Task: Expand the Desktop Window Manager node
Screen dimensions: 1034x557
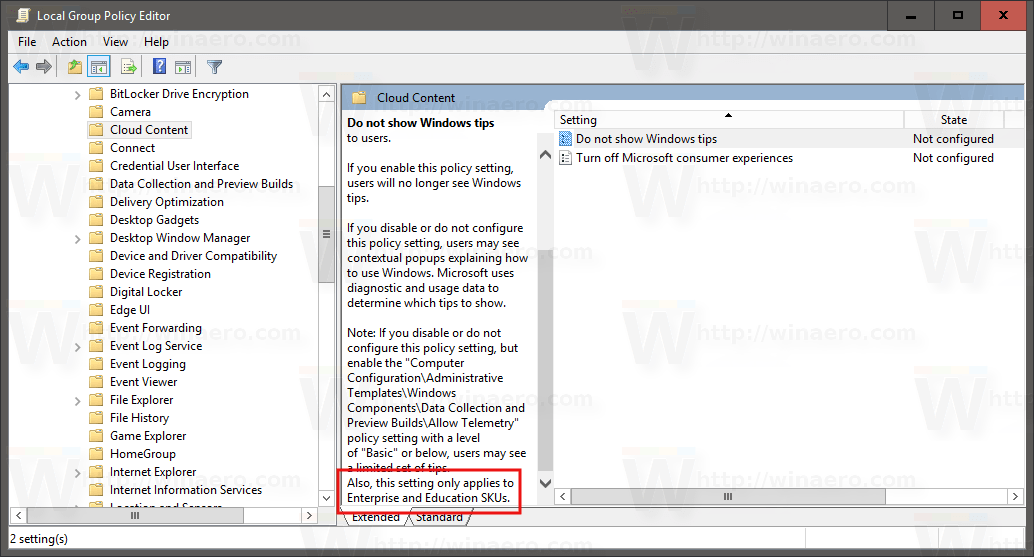Action: pos(77,239)
